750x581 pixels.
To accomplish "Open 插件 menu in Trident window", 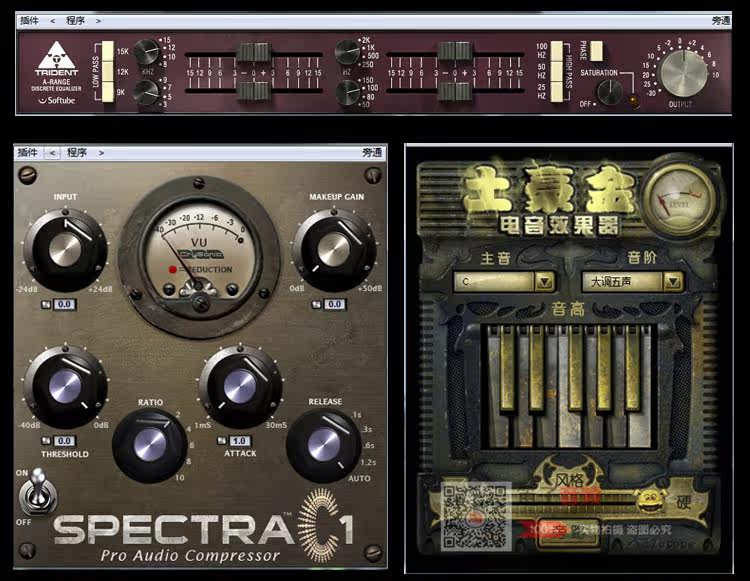I will 29,21.
